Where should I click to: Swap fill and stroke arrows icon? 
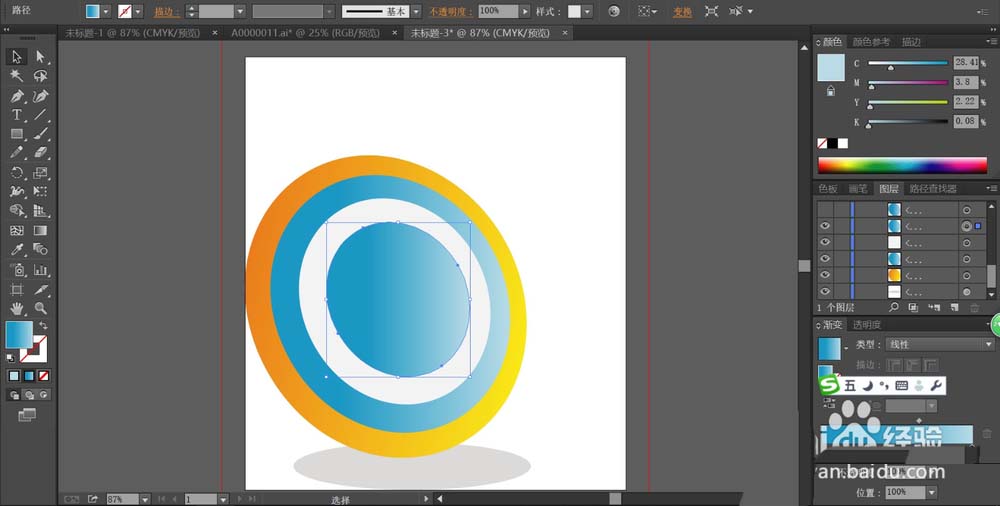coord(43,326)
